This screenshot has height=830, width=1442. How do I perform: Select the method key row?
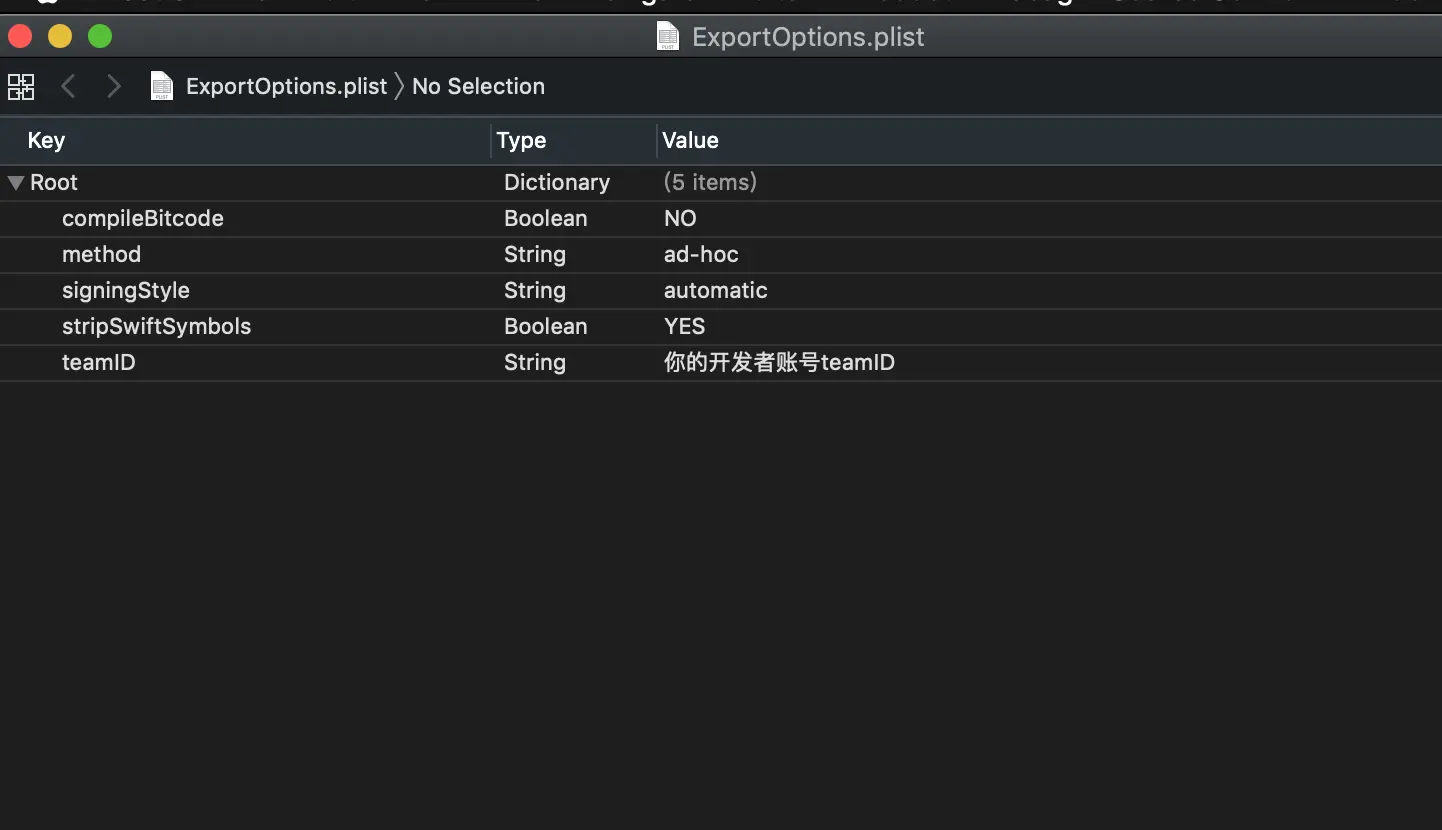pos(721,255)
